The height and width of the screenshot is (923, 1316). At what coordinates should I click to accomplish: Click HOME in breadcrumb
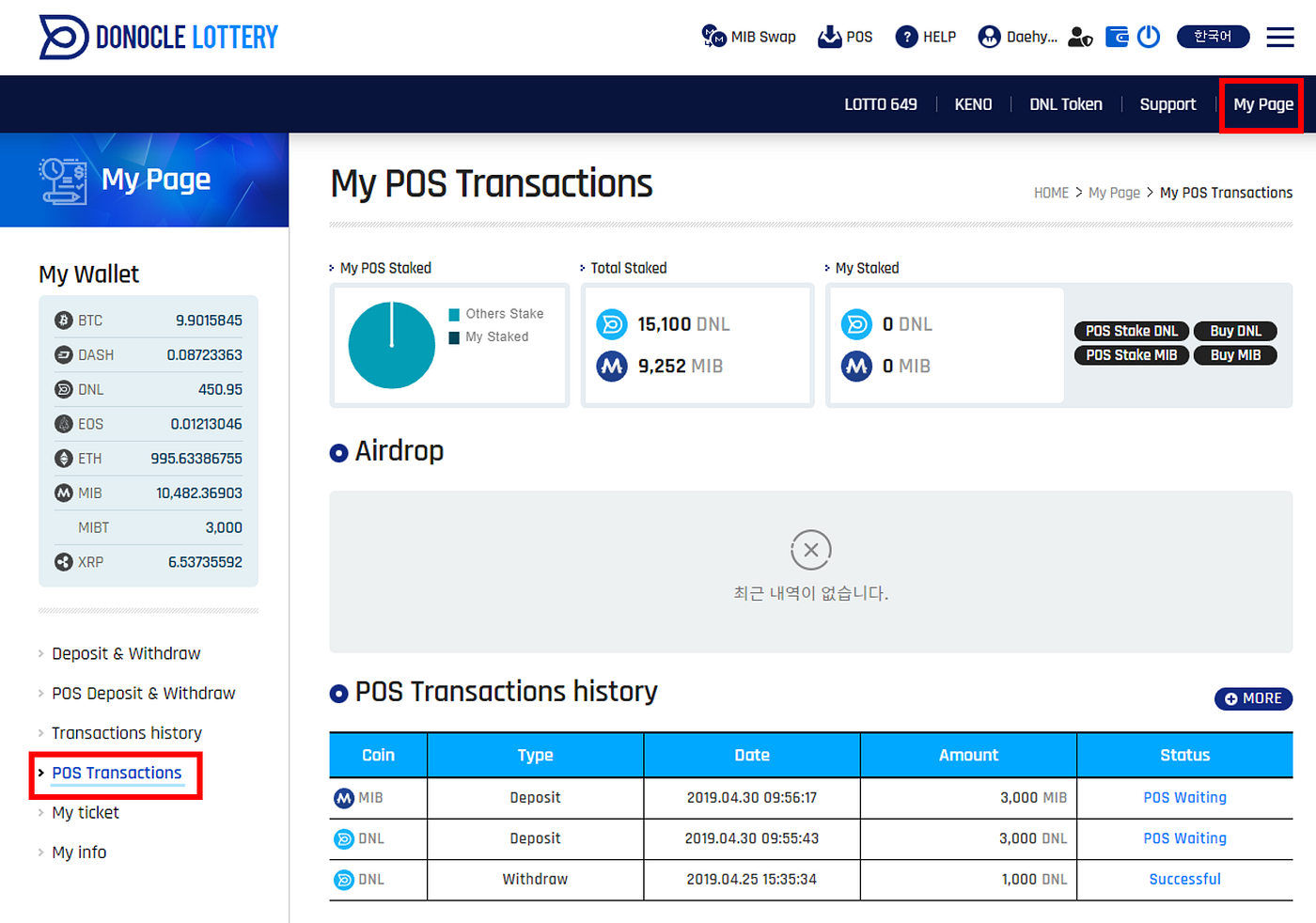1051,193
